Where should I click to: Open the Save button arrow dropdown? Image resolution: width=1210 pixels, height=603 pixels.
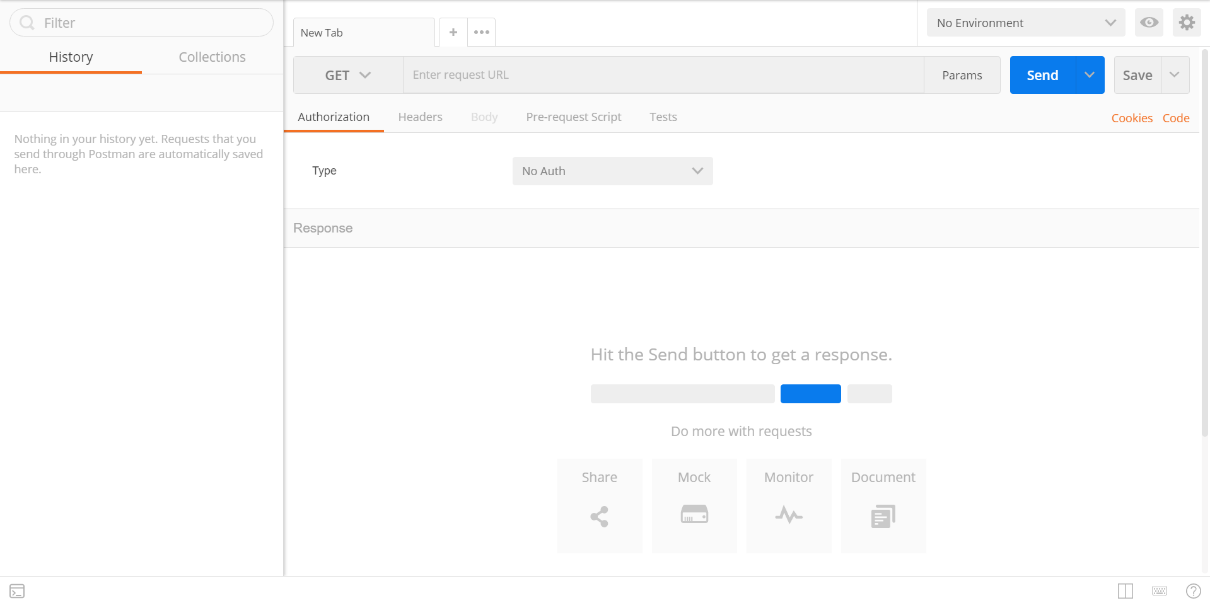point(1175,75)
